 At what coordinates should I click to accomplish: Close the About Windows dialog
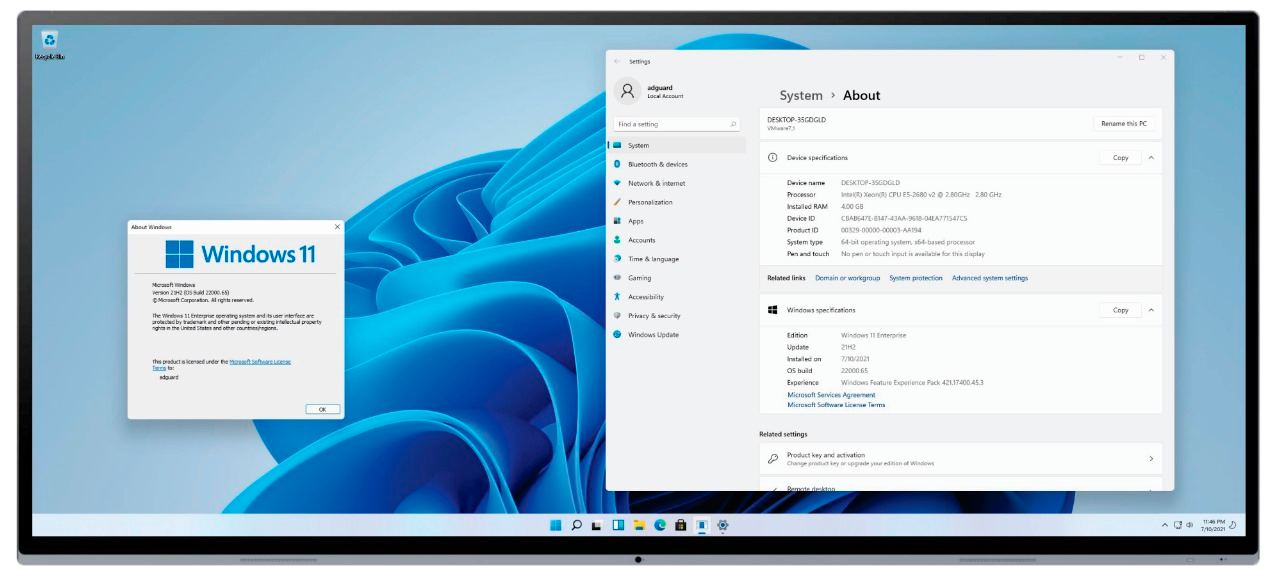coord(336,227)
